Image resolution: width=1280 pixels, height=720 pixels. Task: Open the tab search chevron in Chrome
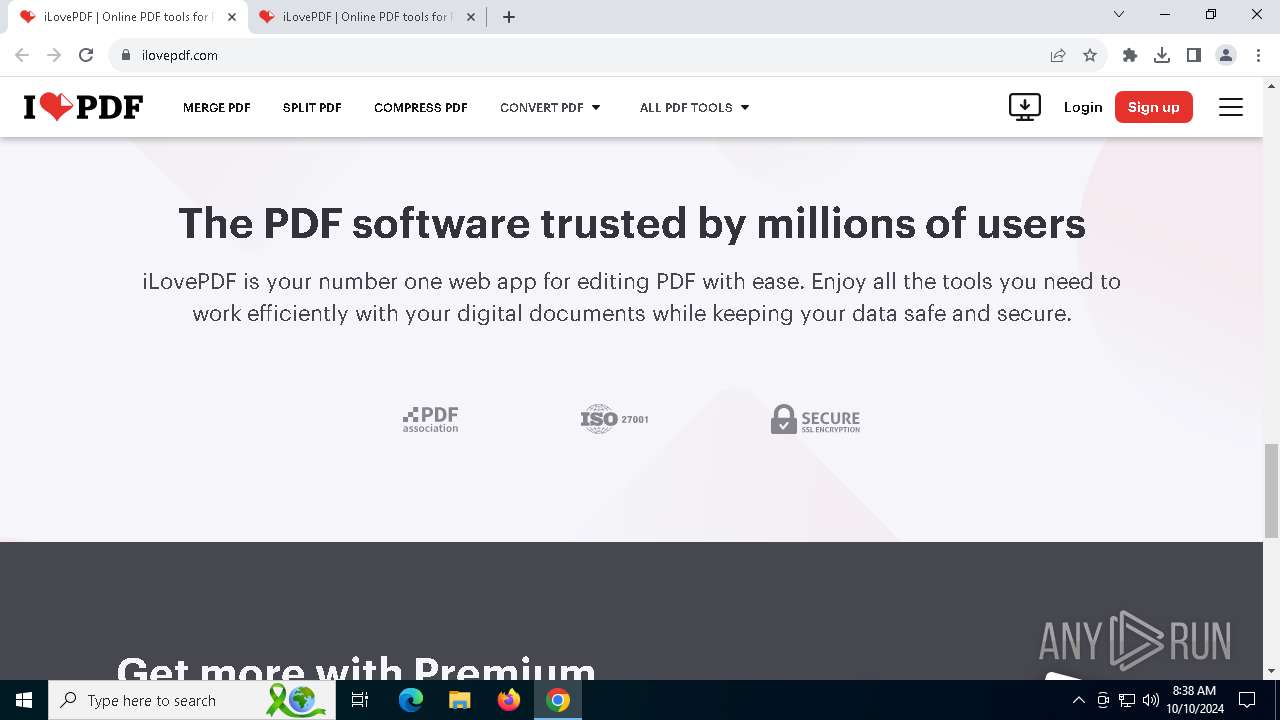(x=1119, y=15)
